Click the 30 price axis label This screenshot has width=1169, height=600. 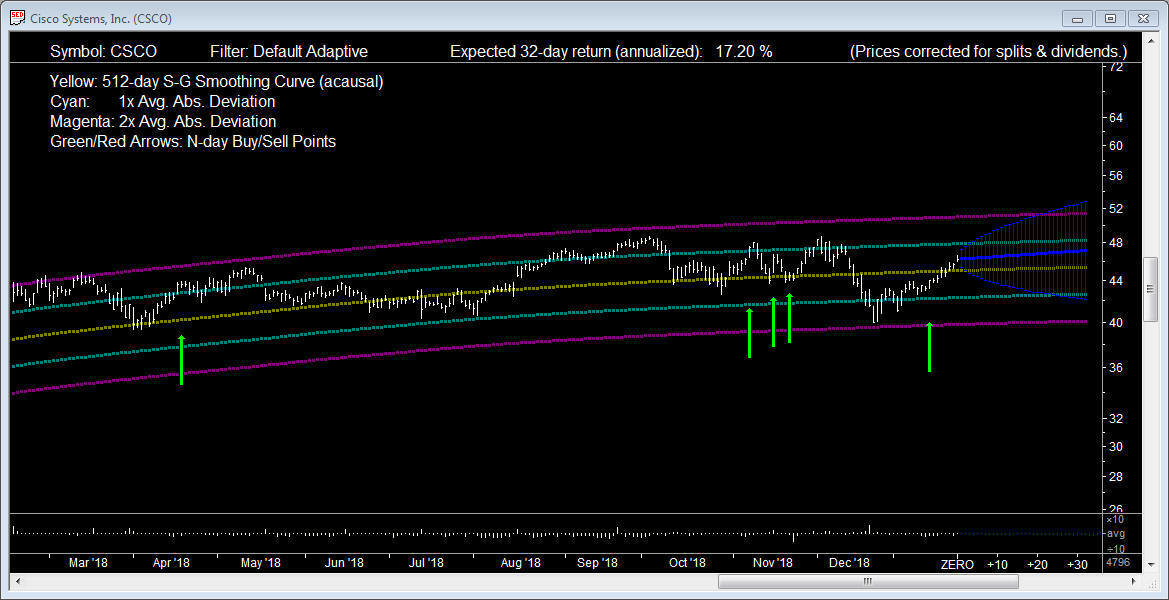pyautogui.click(x=1116, y=446)
